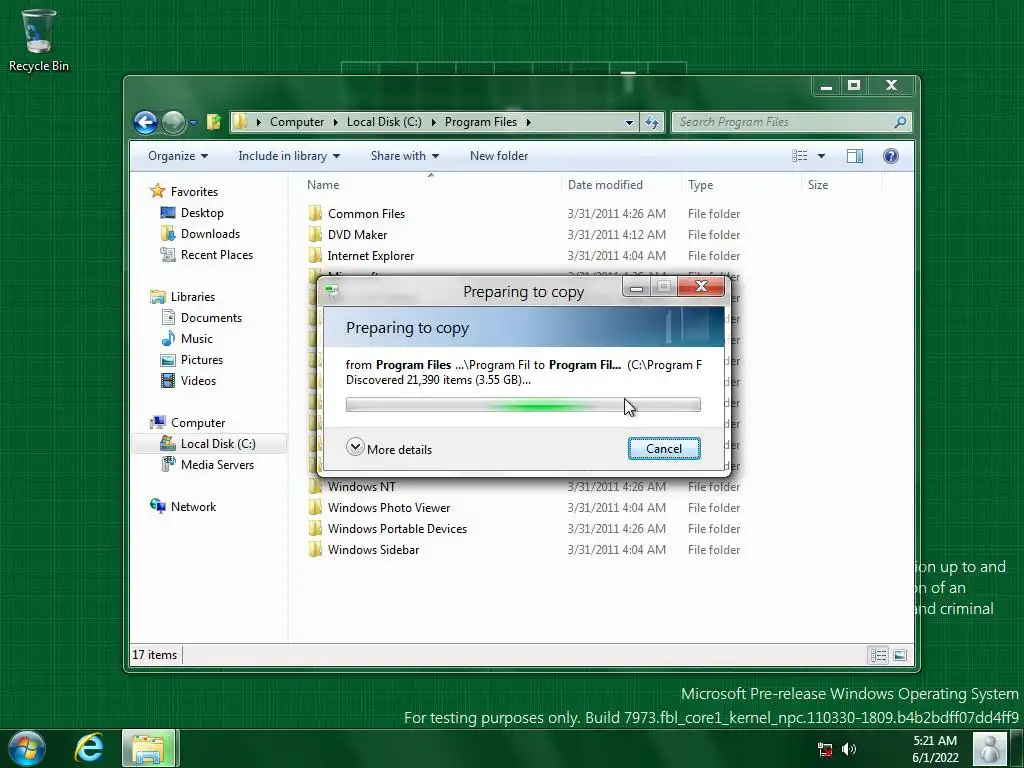
Task: Open the Start menu orb
Action: click(x=27, y=748)
